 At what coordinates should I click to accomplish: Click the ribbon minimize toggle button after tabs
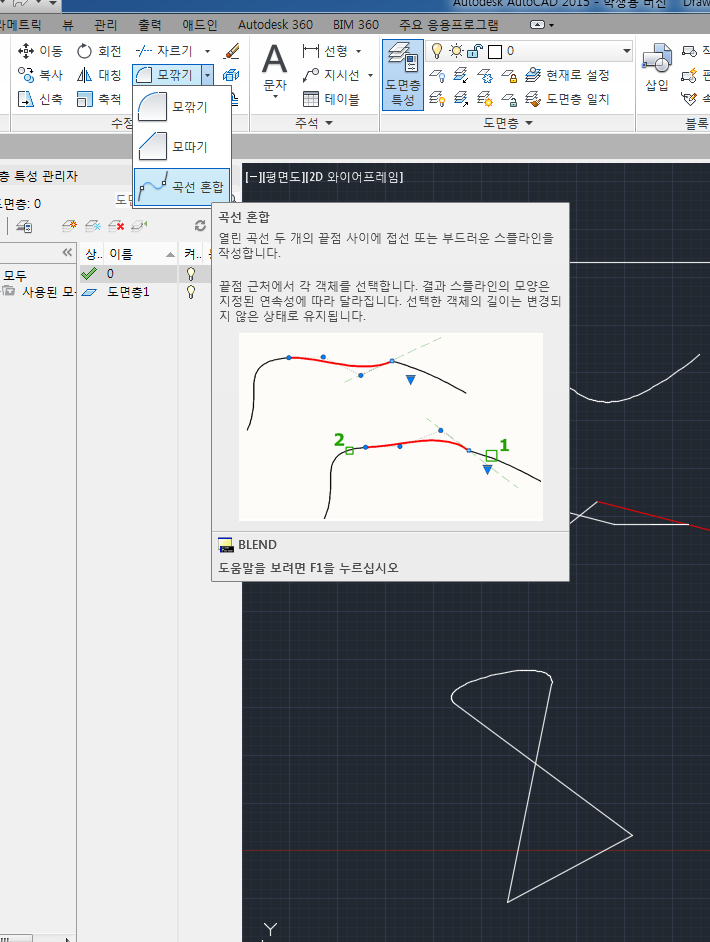[x=538, y=25]
